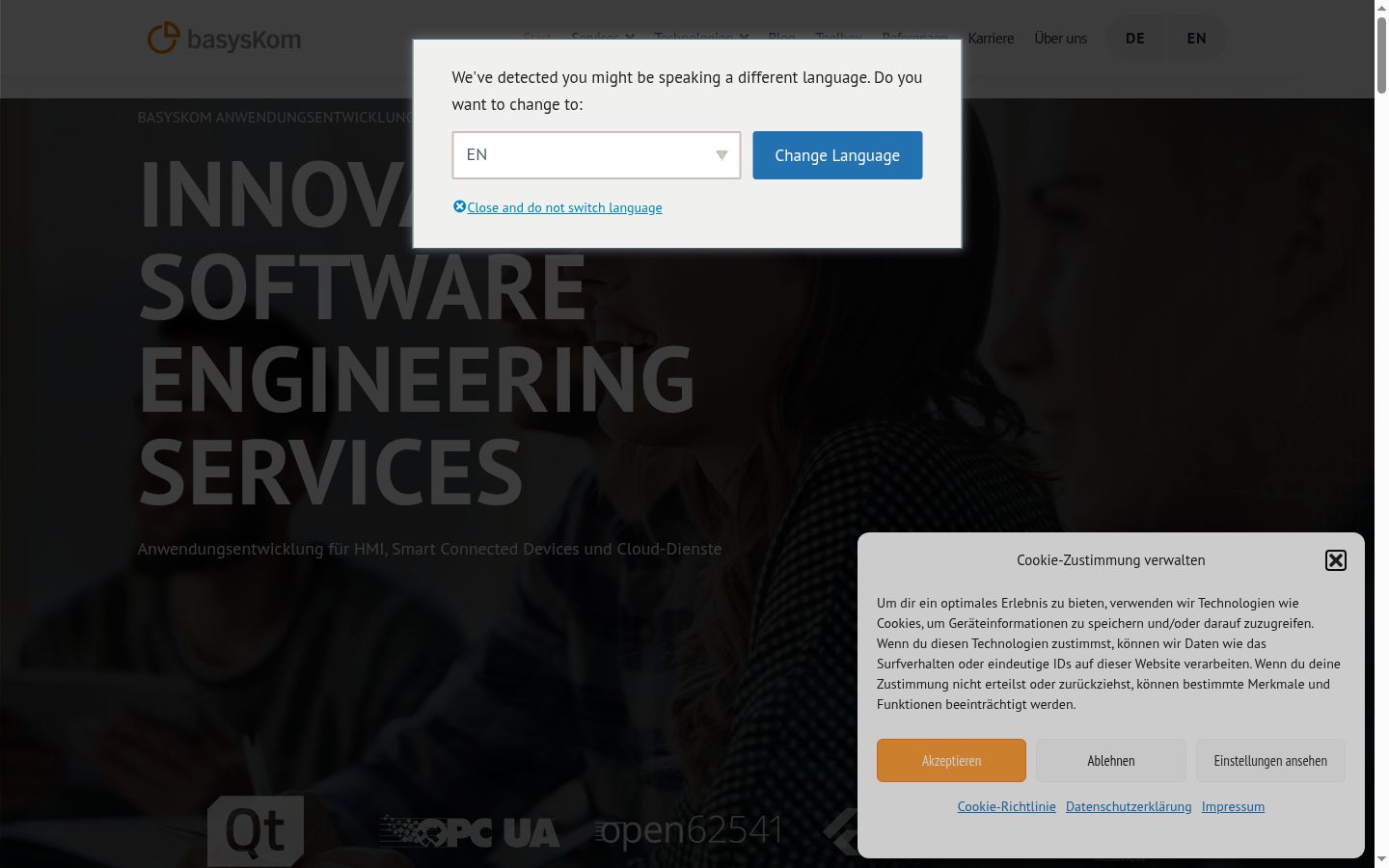This screenshot has height=868, width=1389.
Task: Expand the Technologien menu
Action: click(701, 36)
